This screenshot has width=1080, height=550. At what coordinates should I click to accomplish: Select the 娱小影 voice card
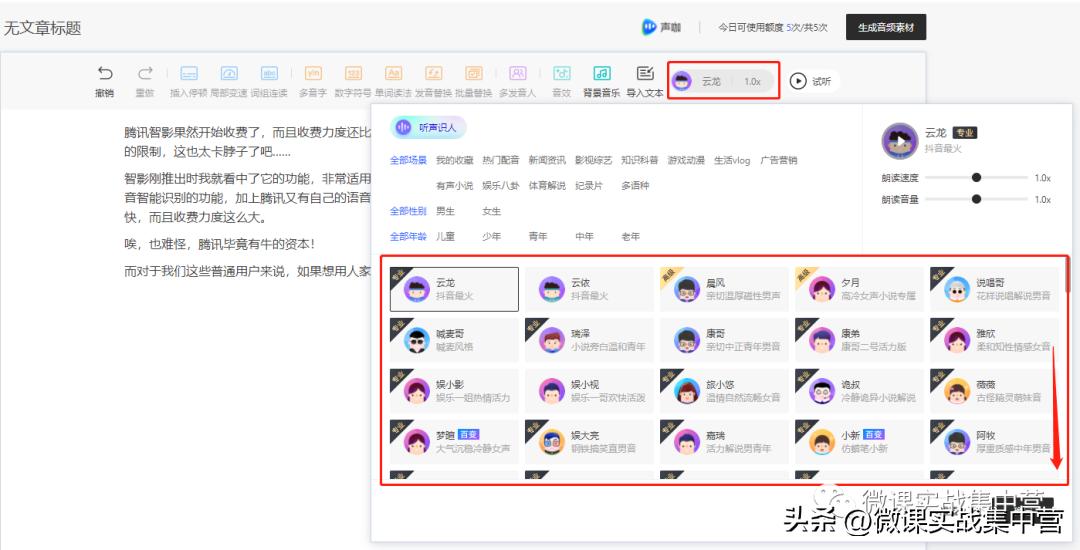point(454,391)
